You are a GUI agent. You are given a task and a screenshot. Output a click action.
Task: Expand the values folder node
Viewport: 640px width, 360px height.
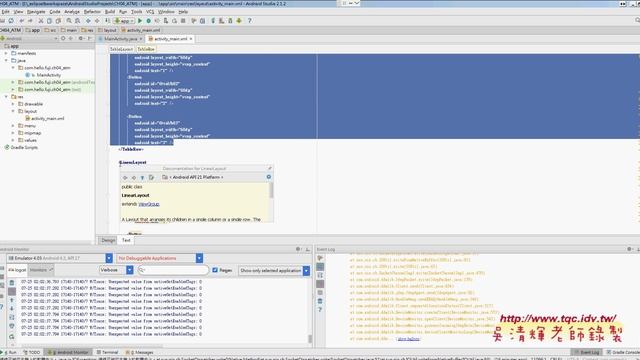coord(13,140)
